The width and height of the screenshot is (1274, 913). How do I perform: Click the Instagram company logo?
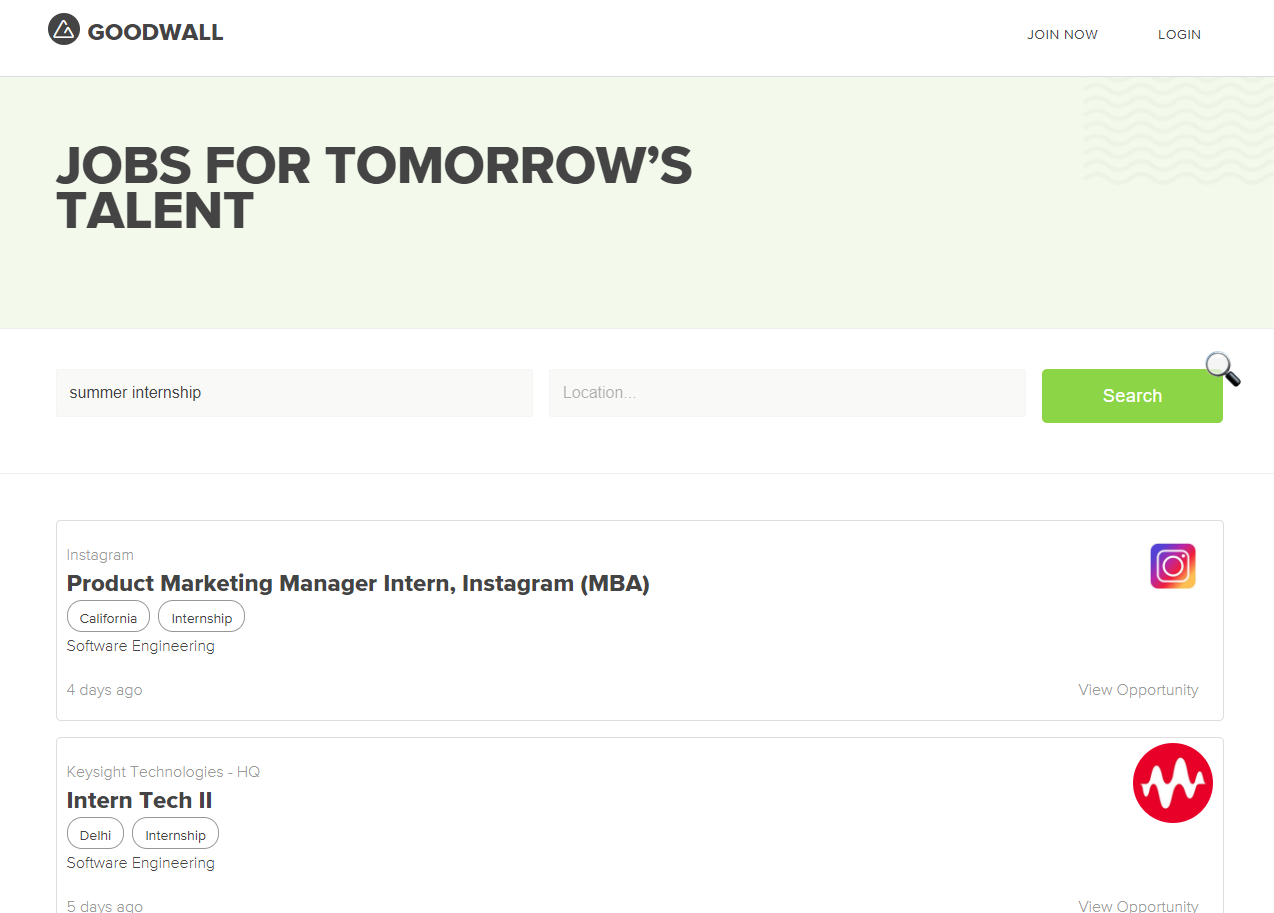1172,566
